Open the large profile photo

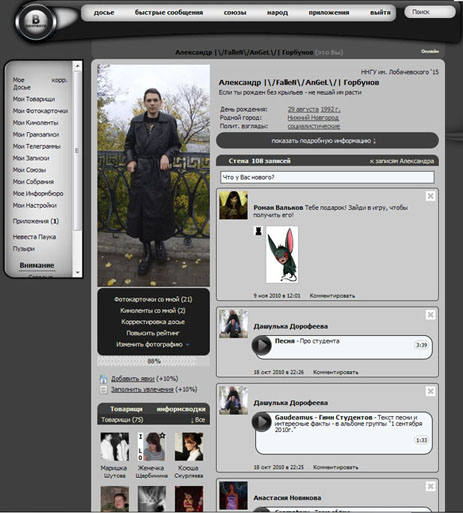click(x=154, y=175)
